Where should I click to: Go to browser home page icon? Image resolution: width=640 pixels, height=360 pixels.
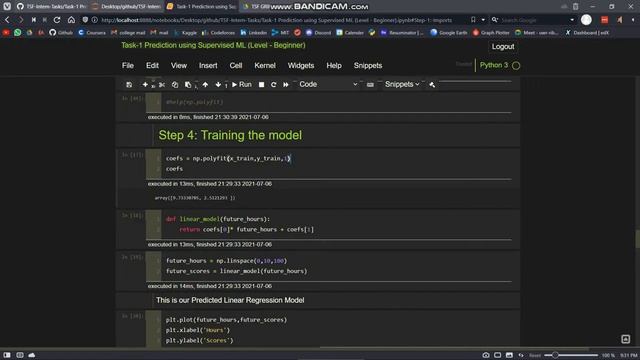(71, 20)
